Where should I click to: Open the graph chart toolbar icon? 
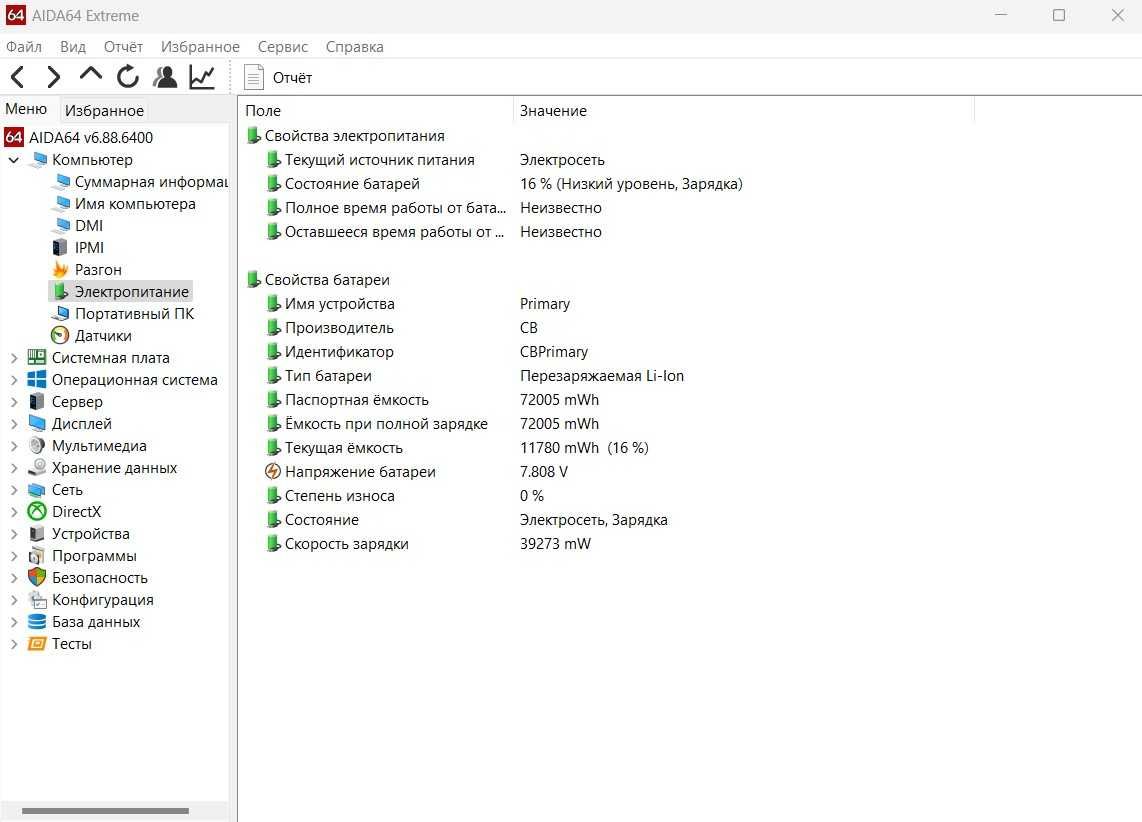click(202, 76)
